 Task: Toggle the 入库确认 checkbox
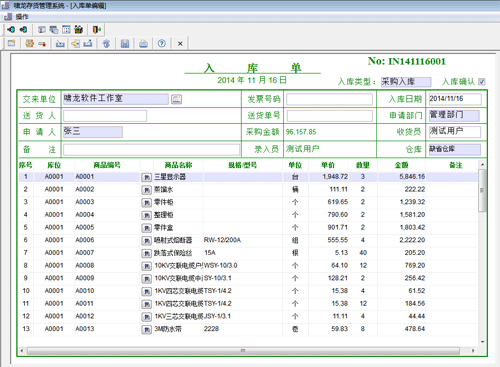click(482, 82)
